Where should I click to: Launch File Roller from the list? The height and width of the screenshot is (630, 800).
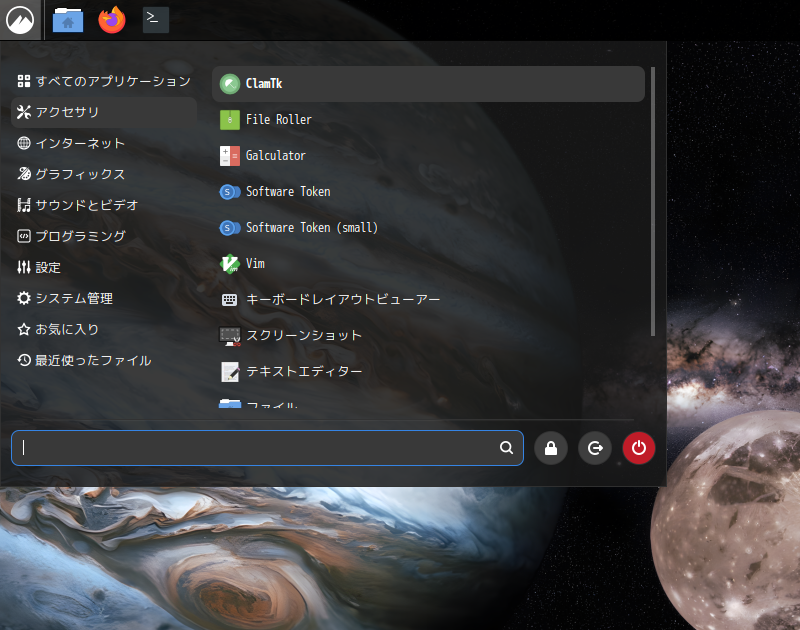(429, 120)
